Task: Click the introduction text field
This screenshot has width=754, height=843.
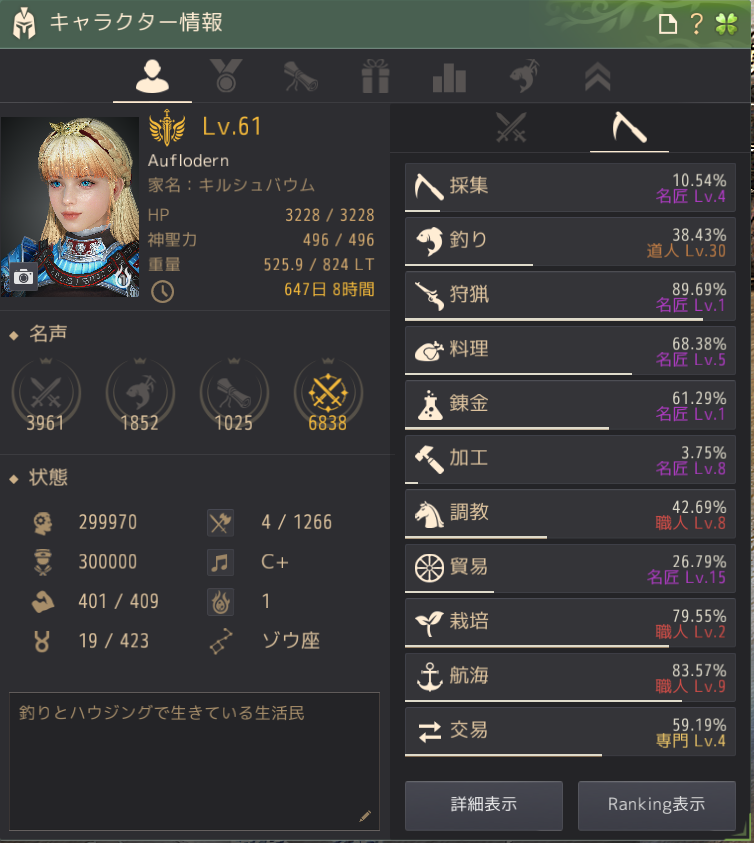Action: tap(194, 761)
